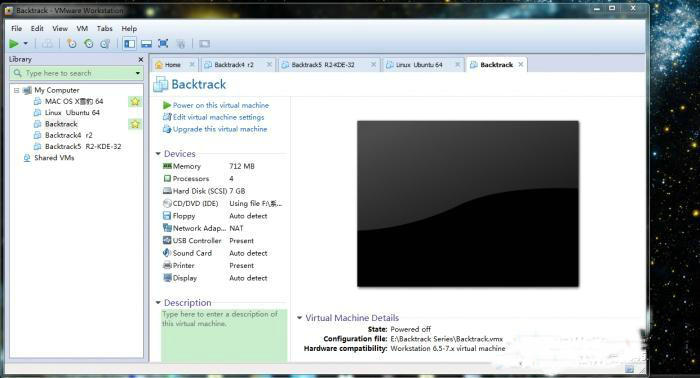
Task: Select Shared VMs in Library tree
Action: 54,158
